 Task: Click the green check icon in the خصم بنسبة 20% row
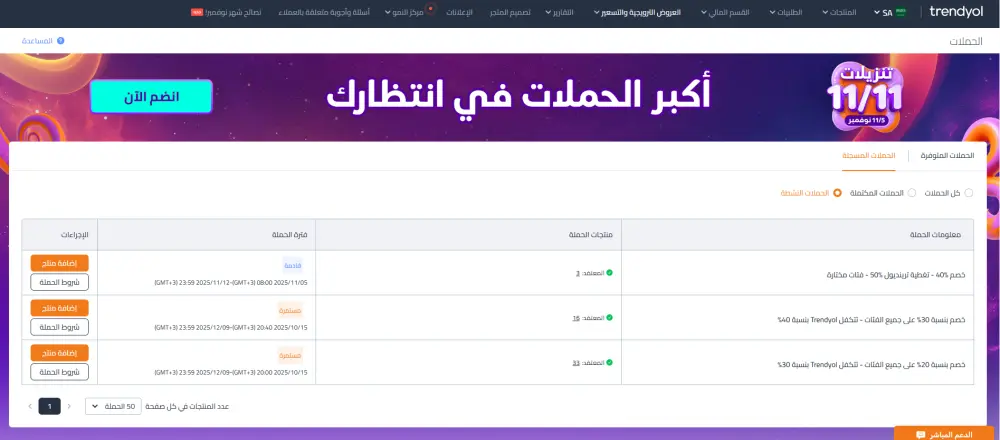coord(609,362)
